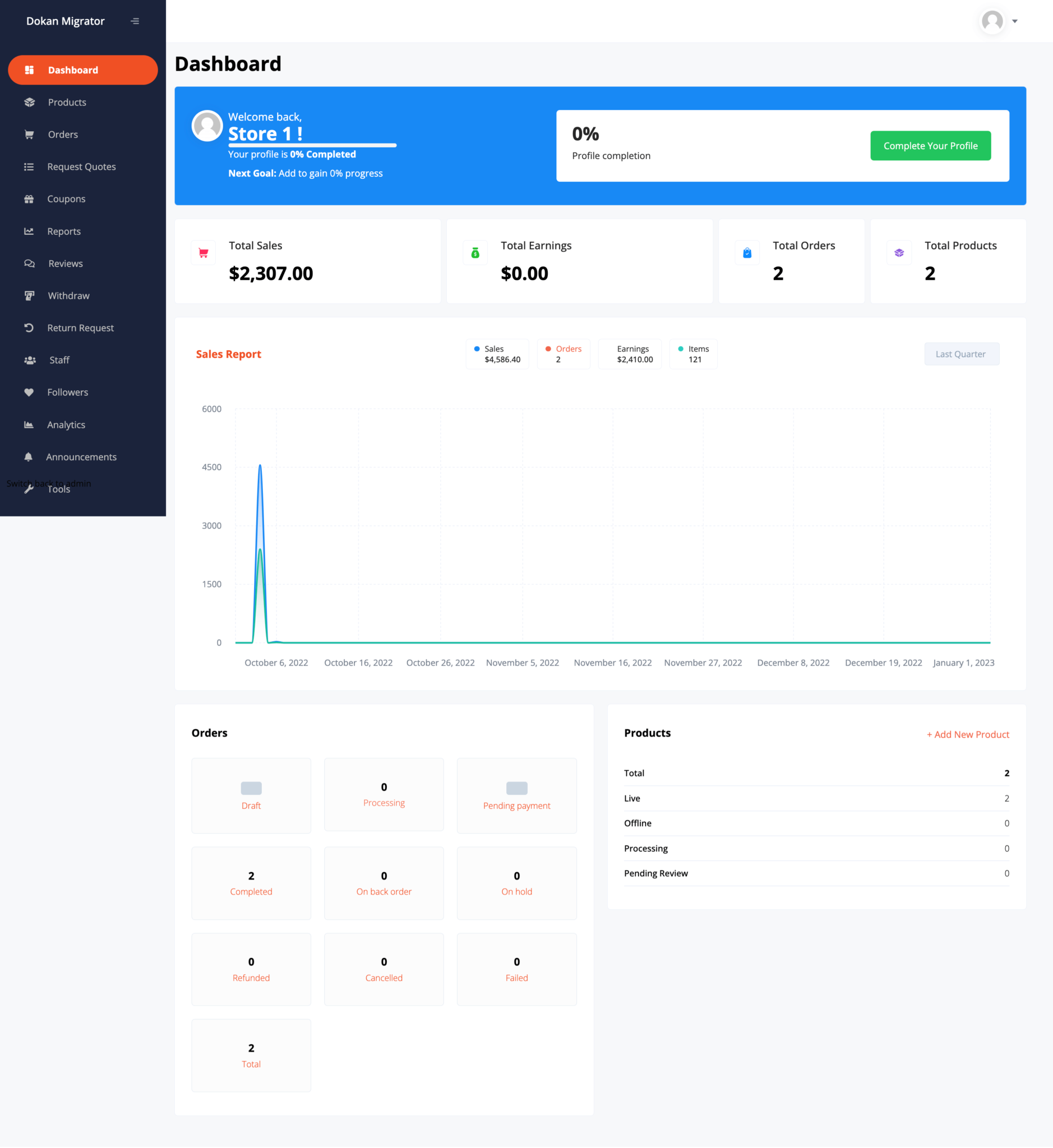
Task: Click the Announcements bell icon
Action: [x=29, y=456]
